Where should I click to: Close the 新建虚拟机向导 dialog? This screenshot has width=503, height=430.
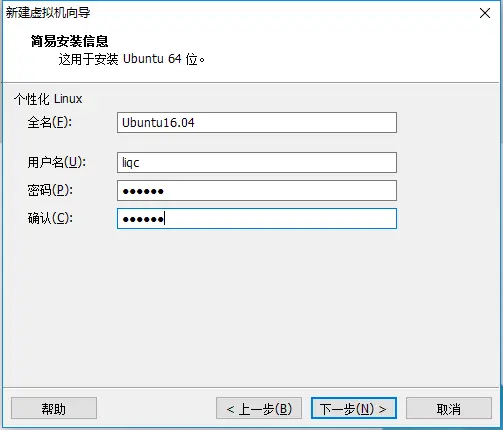pos(485,13)
